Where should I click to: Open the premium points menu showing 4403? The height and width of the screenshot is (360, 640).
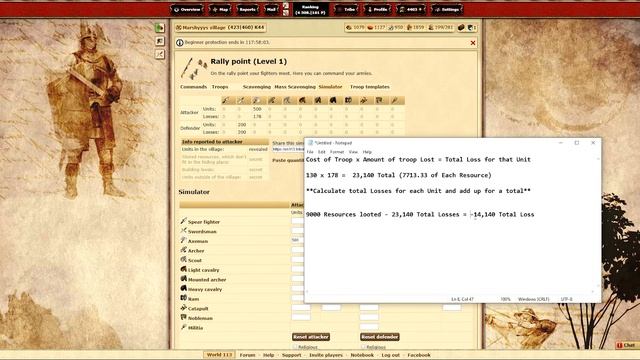(411, 9)
